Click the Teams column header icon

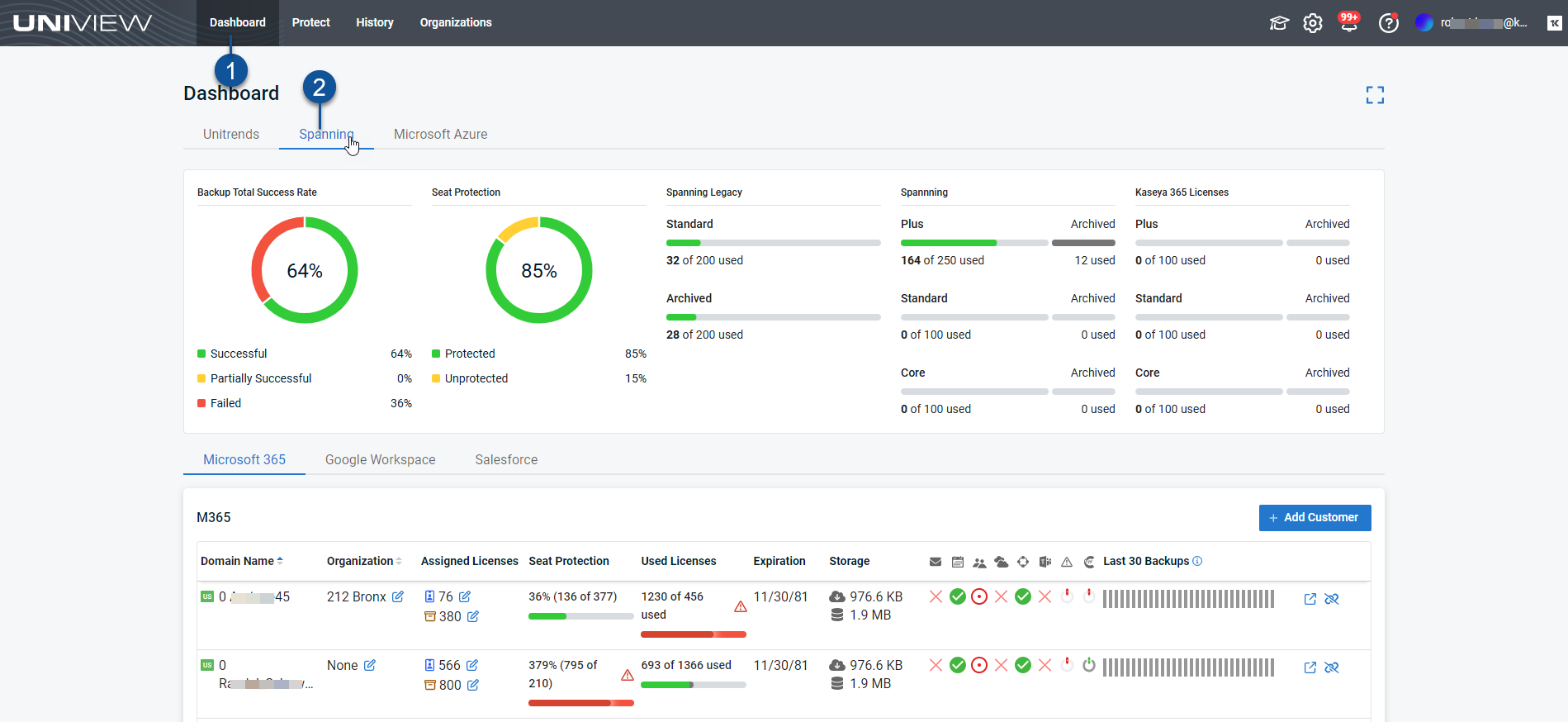pos(1045,562)
